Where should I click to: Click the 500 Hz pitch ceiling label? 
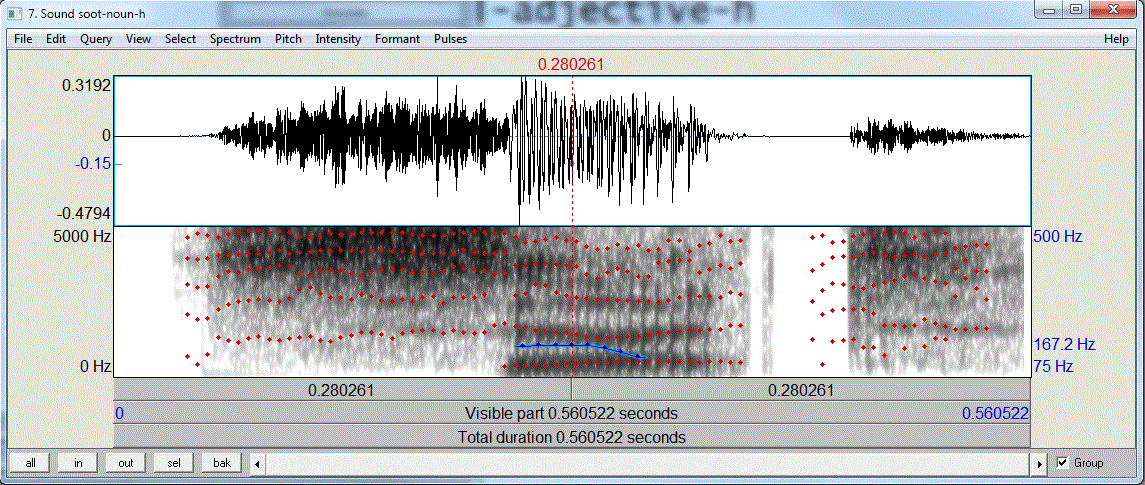[1057, 237]
